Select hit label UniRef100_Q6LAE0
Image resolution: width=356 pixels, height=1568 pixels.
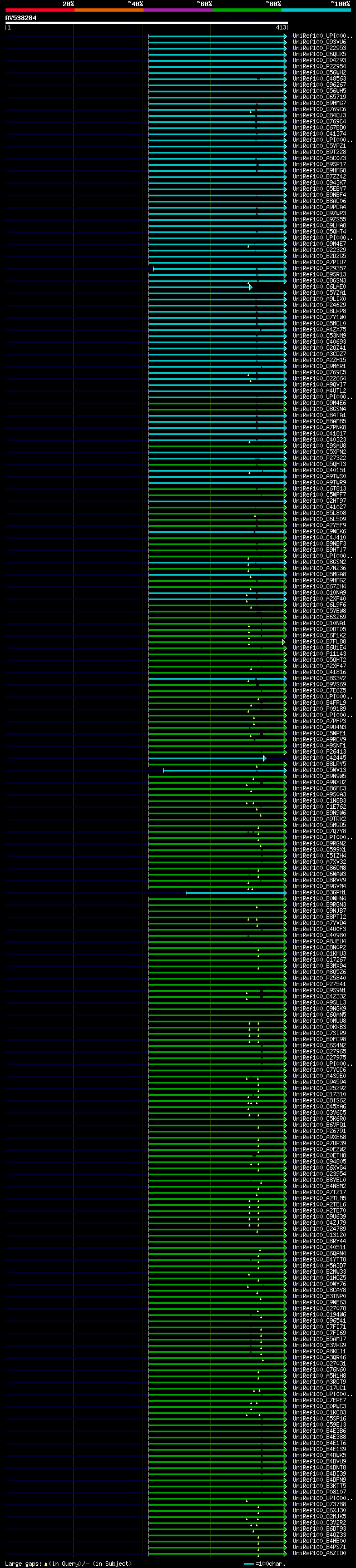point(319,286)
